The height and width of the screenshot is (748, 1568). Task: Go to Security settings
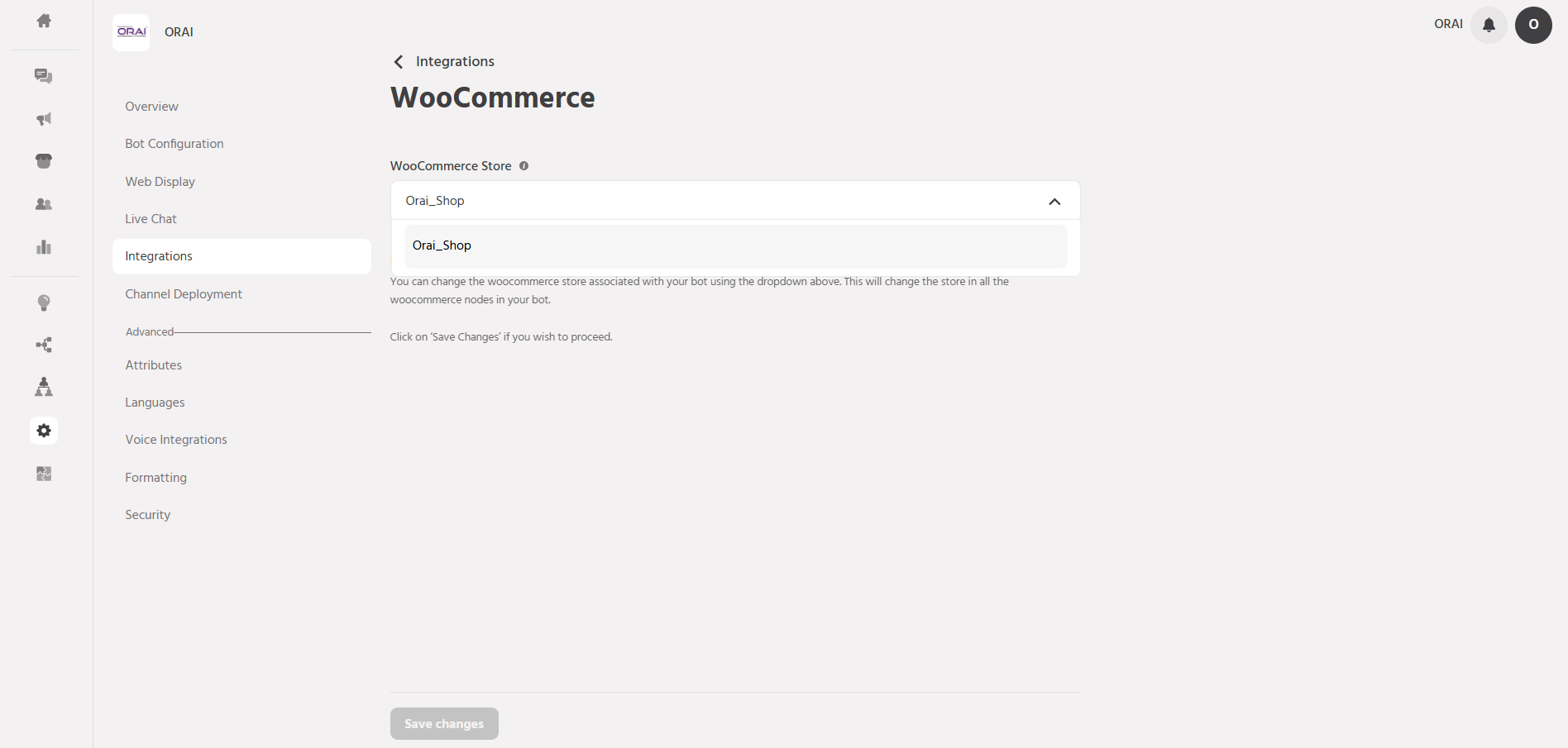(148, 515)
